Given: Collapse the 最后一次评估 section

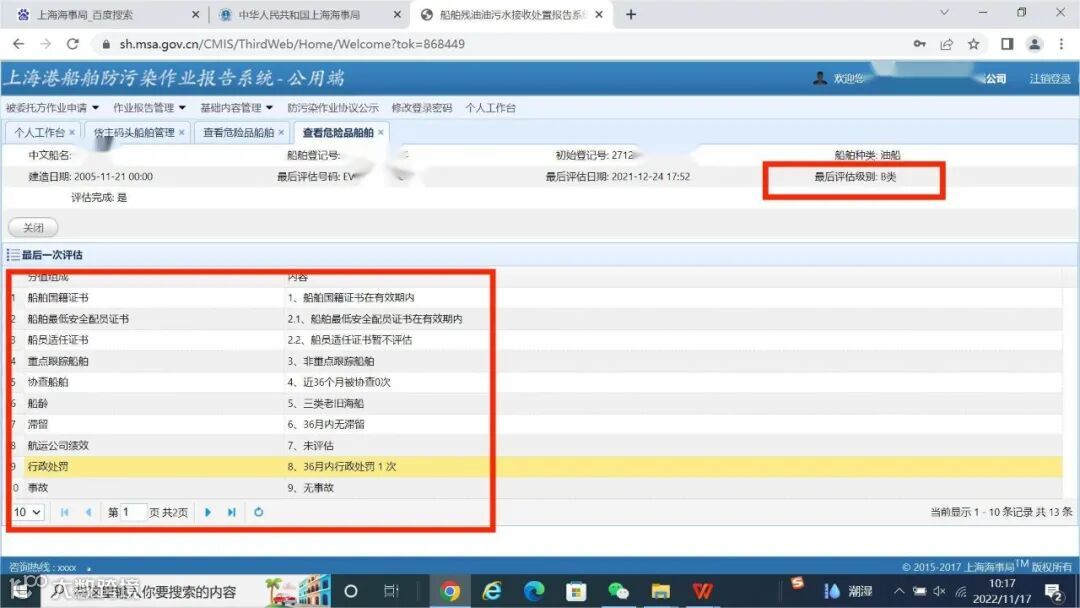Looking at the screenshot, I should click(12, 255).
